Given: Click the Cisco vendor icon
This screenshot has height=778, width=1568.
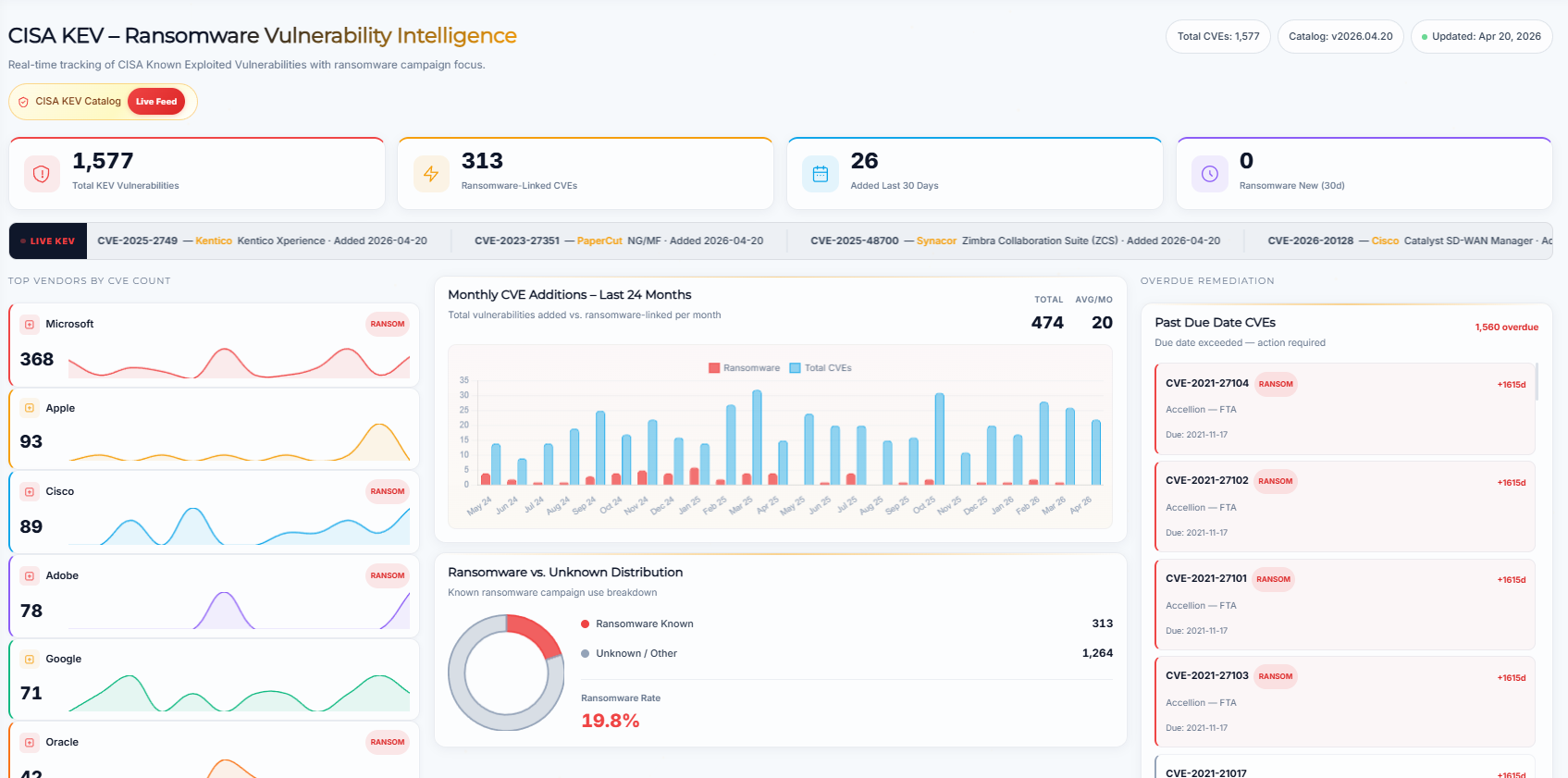Looking at the screenshot, I should 30,491.
